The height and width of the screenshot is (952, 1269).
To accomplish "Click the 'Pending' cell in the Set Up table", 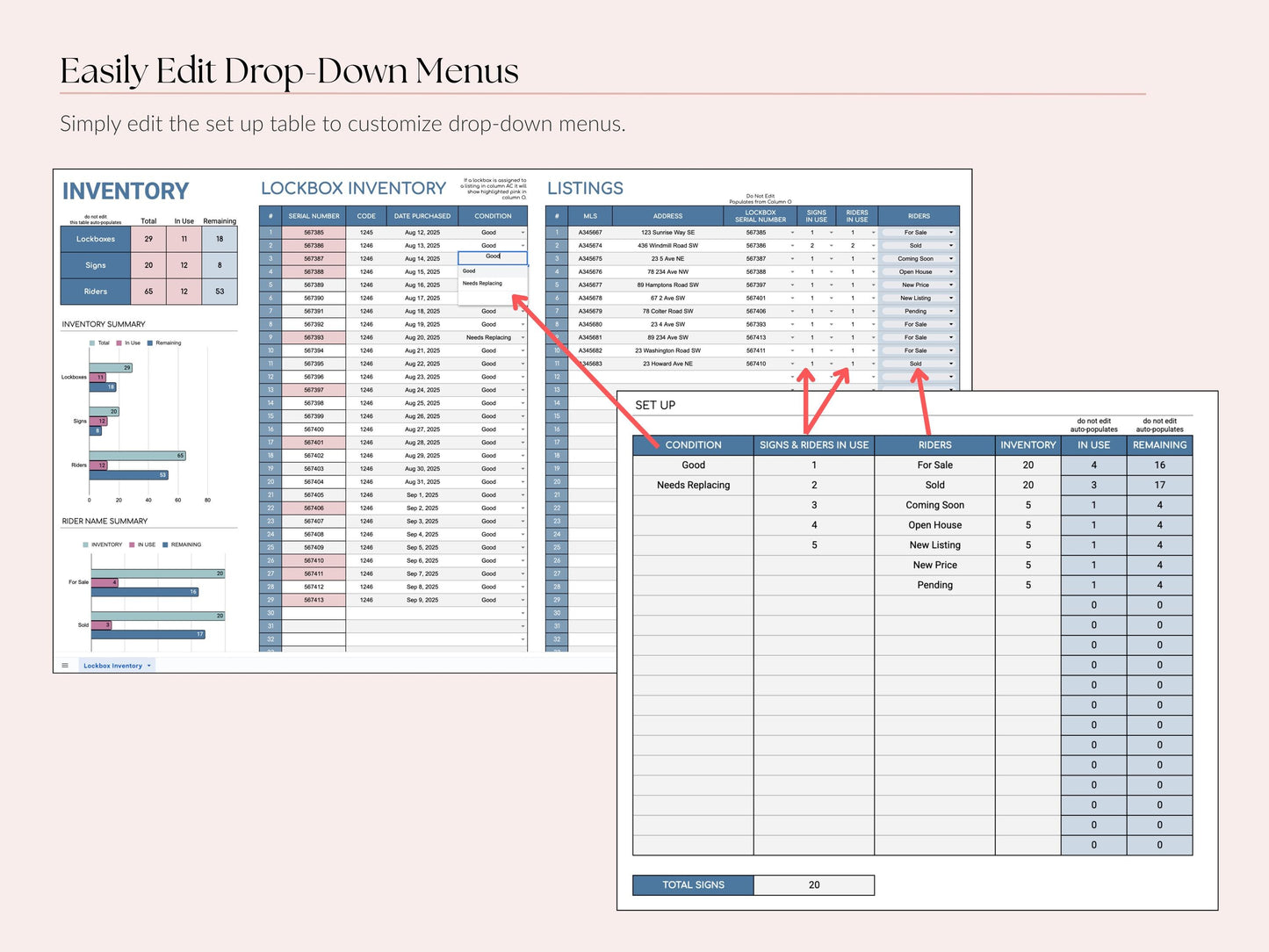I will 934,585.
